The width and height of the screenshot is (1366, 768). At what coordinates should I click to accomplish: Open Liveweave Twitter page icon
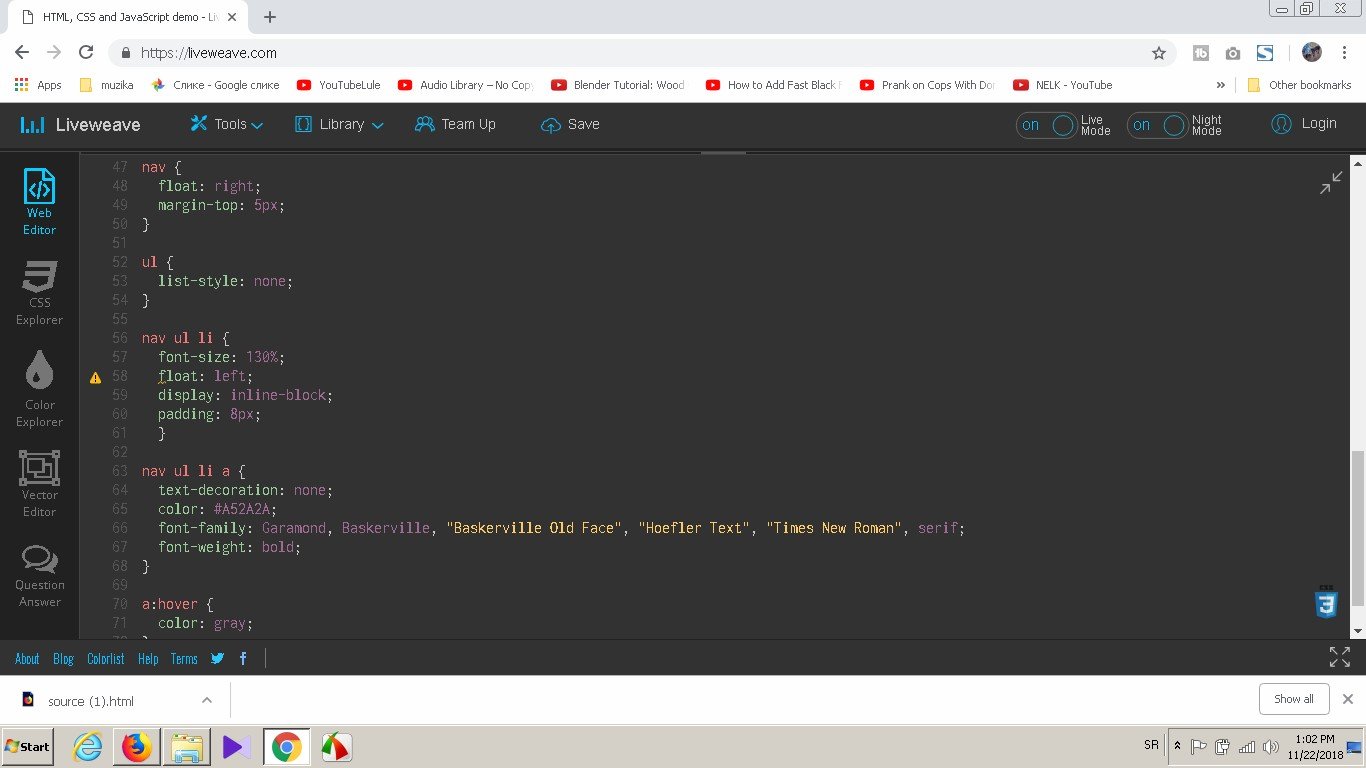coord(218,658)
